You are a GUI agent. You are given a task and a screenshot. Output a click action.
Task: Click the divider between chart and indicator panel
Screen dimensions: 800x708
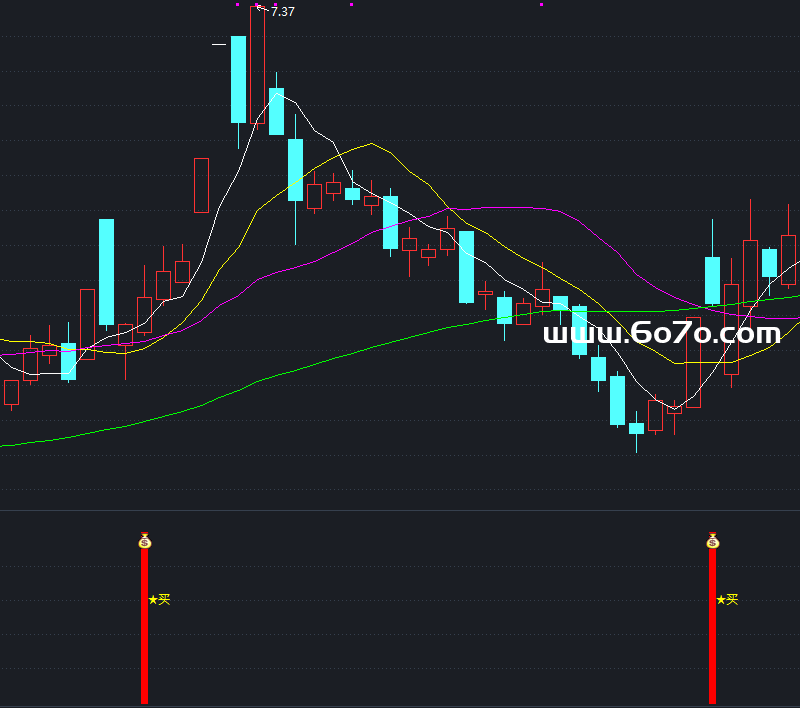pos(400,510)
